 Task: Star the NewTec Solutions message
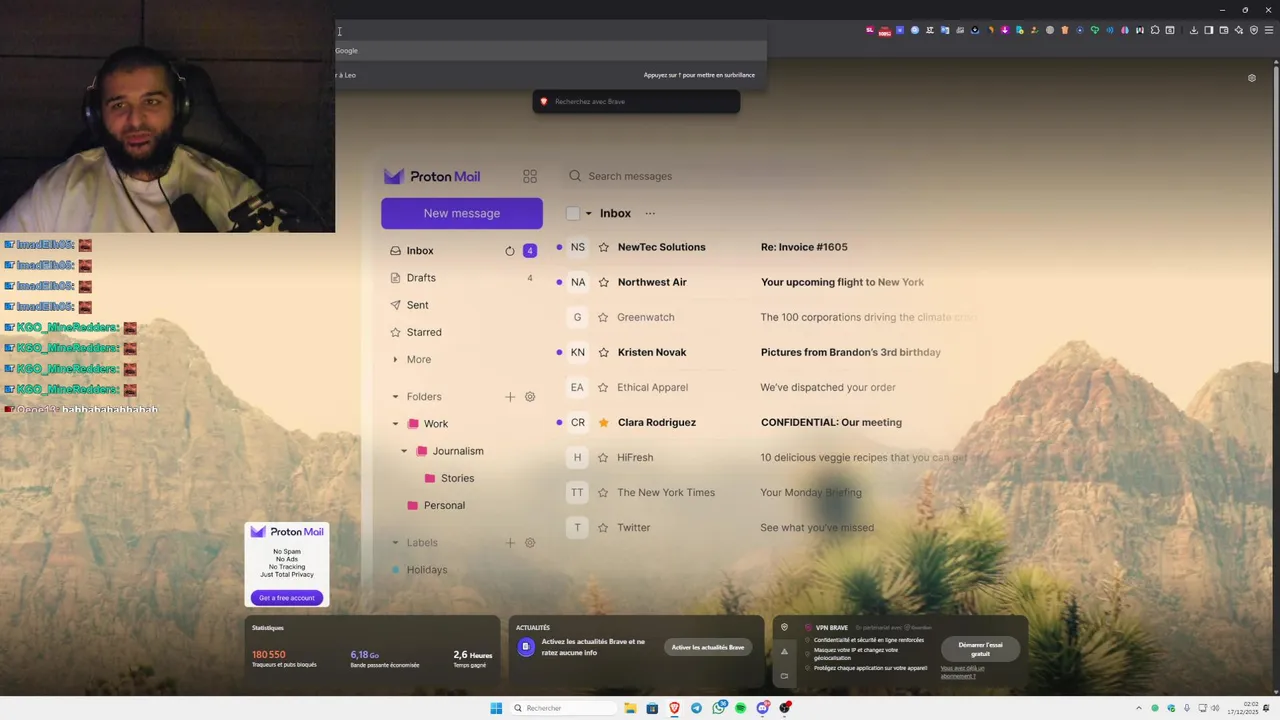tap(604, 247)
